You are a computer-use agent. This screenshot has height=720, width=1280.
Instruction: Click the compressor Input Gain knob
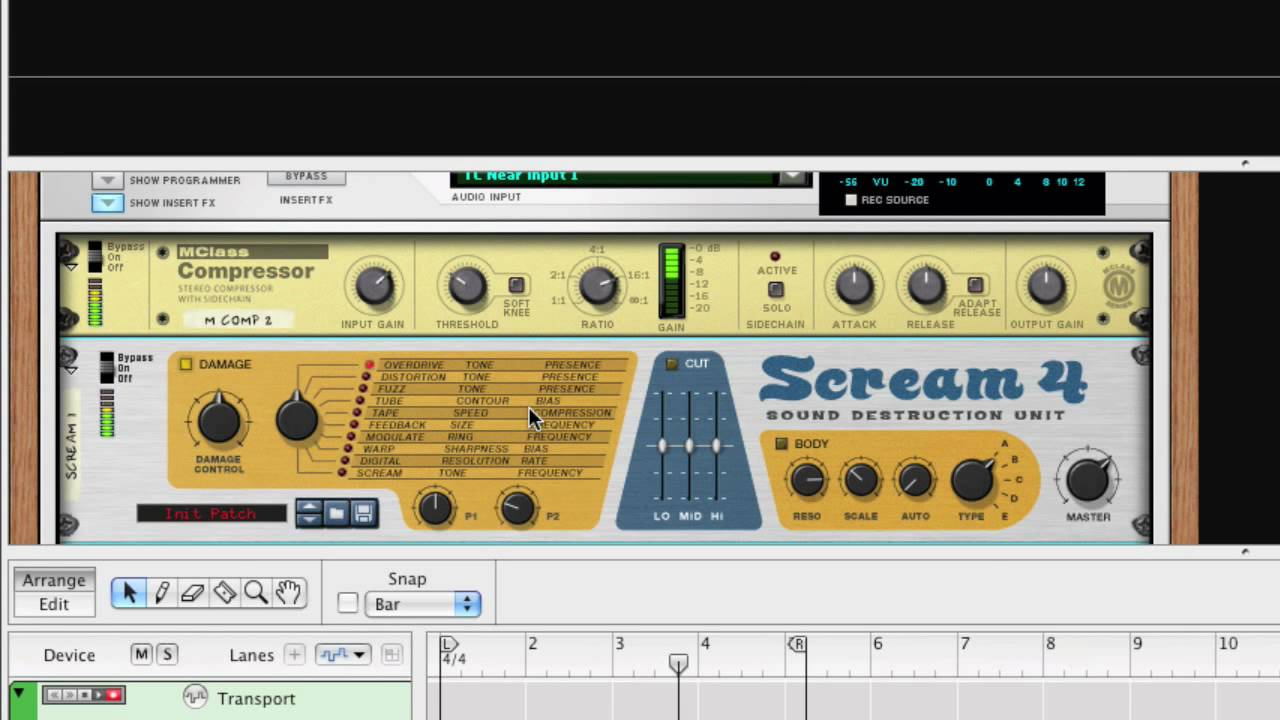point(373,286)
